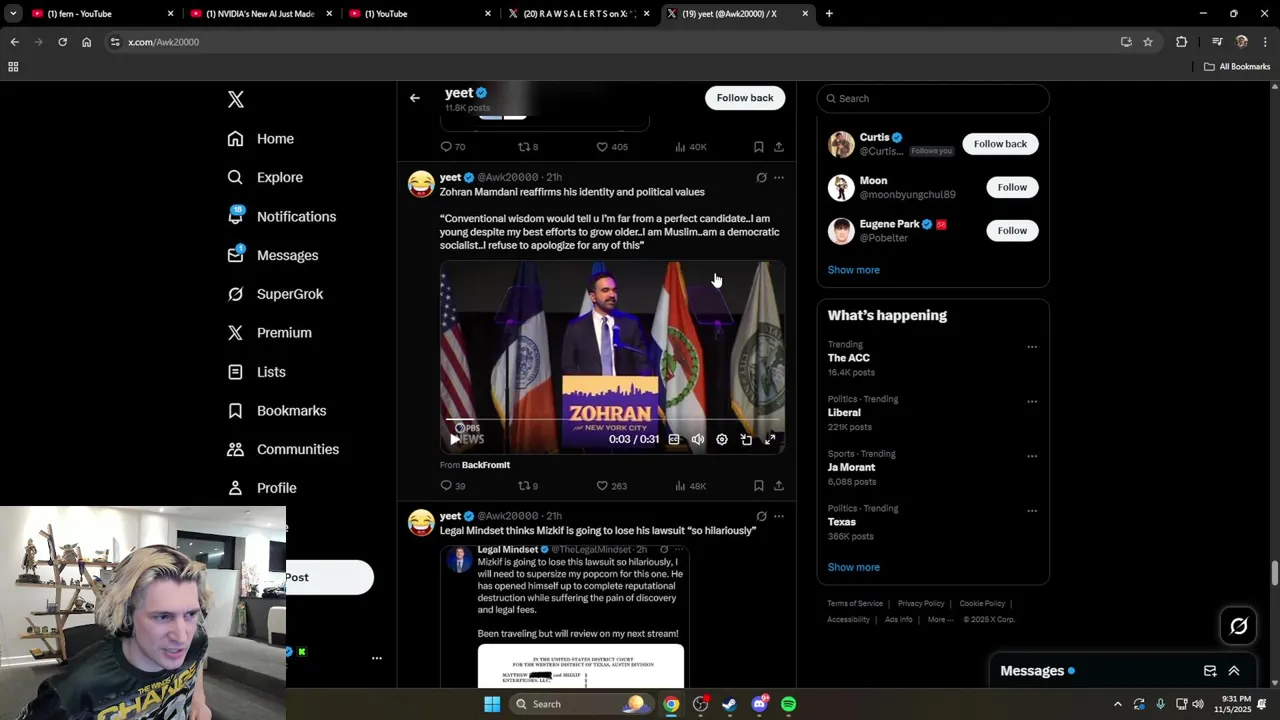The width and height of the screenshot is (1280, 720).
Task: Seek on the video progress bar
Action: pyautogui.click(x=612, y=420)
